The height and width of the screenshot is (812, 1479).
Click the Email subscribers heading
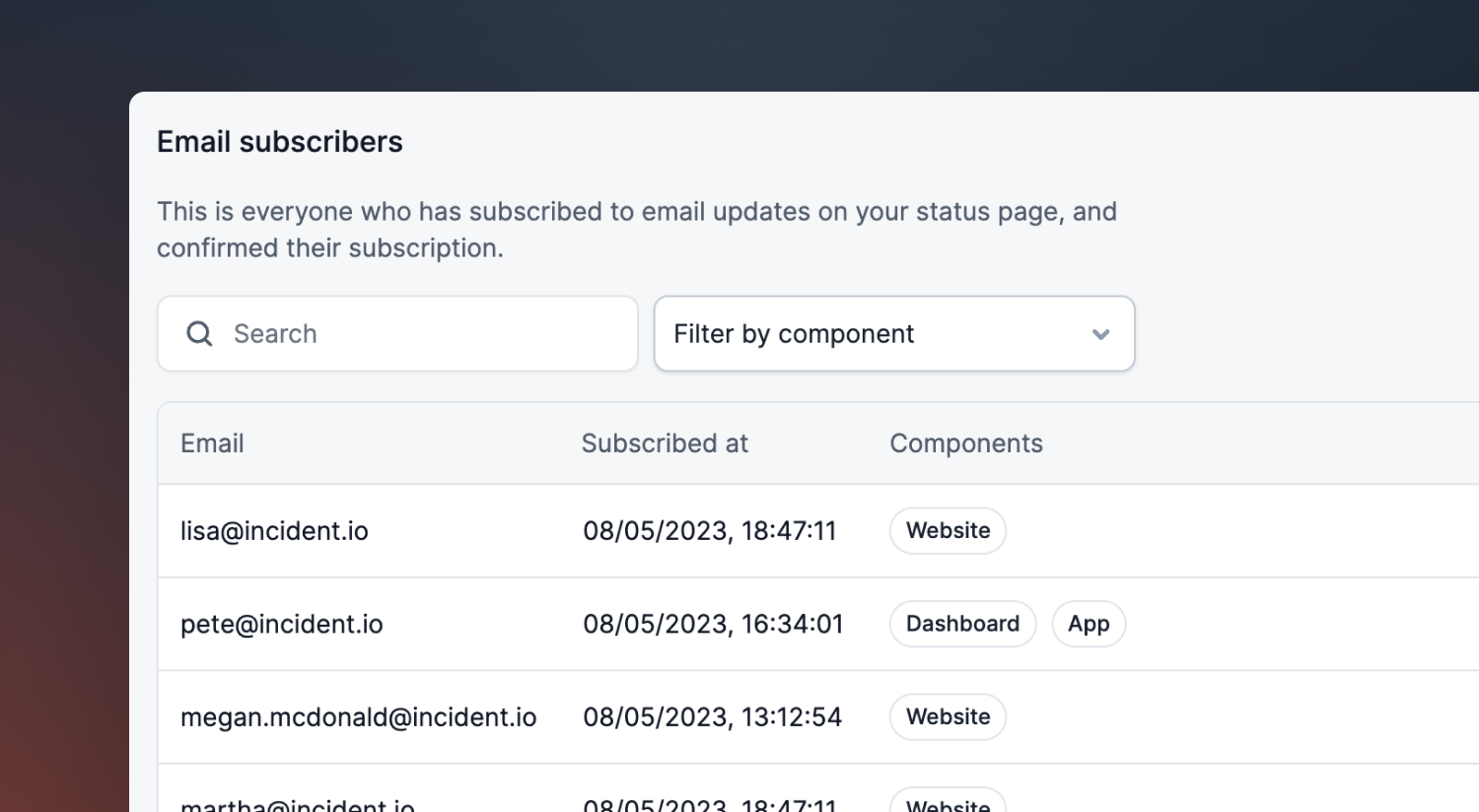[x=280, y=142]
